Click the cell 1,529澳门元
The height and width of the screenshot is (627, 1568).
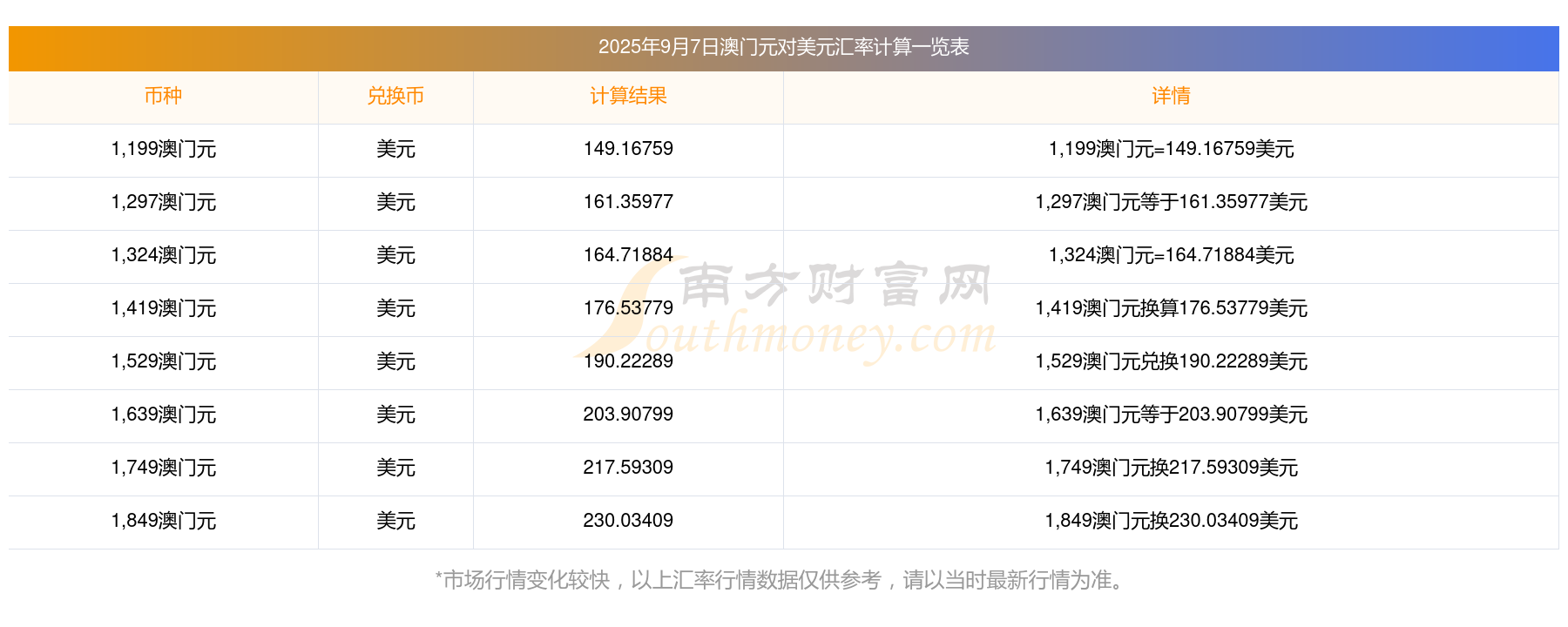tap(163, 361)
